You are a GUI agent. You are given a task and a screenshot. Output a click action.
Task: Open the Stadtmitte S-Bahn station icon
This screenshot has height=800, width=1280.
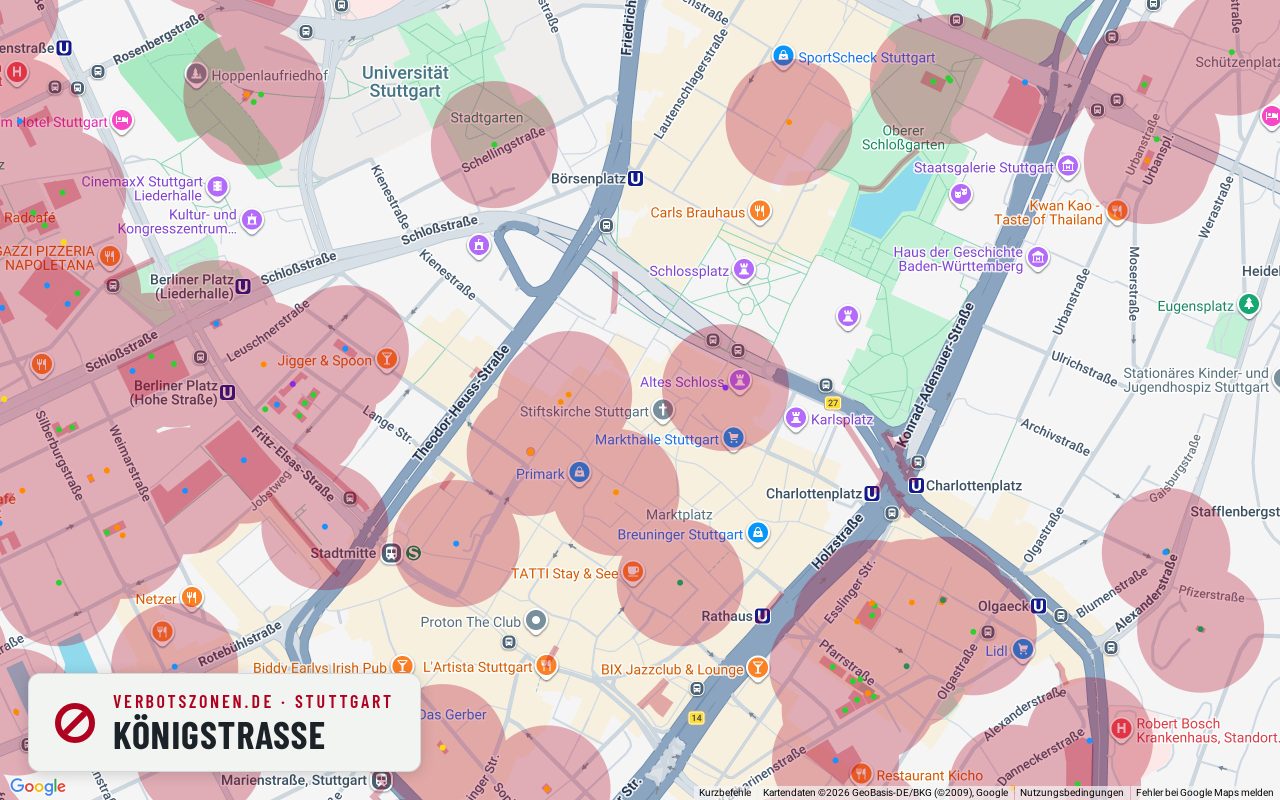pos(413,552)
